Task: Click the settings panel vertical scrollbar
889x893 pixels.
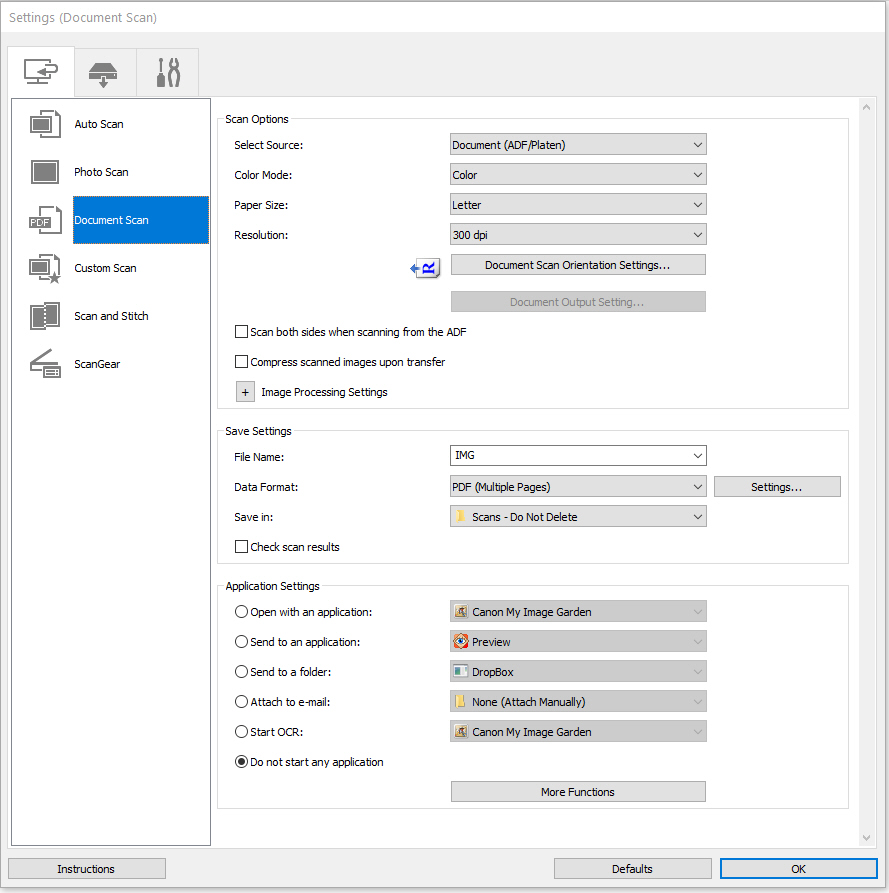Action: [x=866, y=470]
